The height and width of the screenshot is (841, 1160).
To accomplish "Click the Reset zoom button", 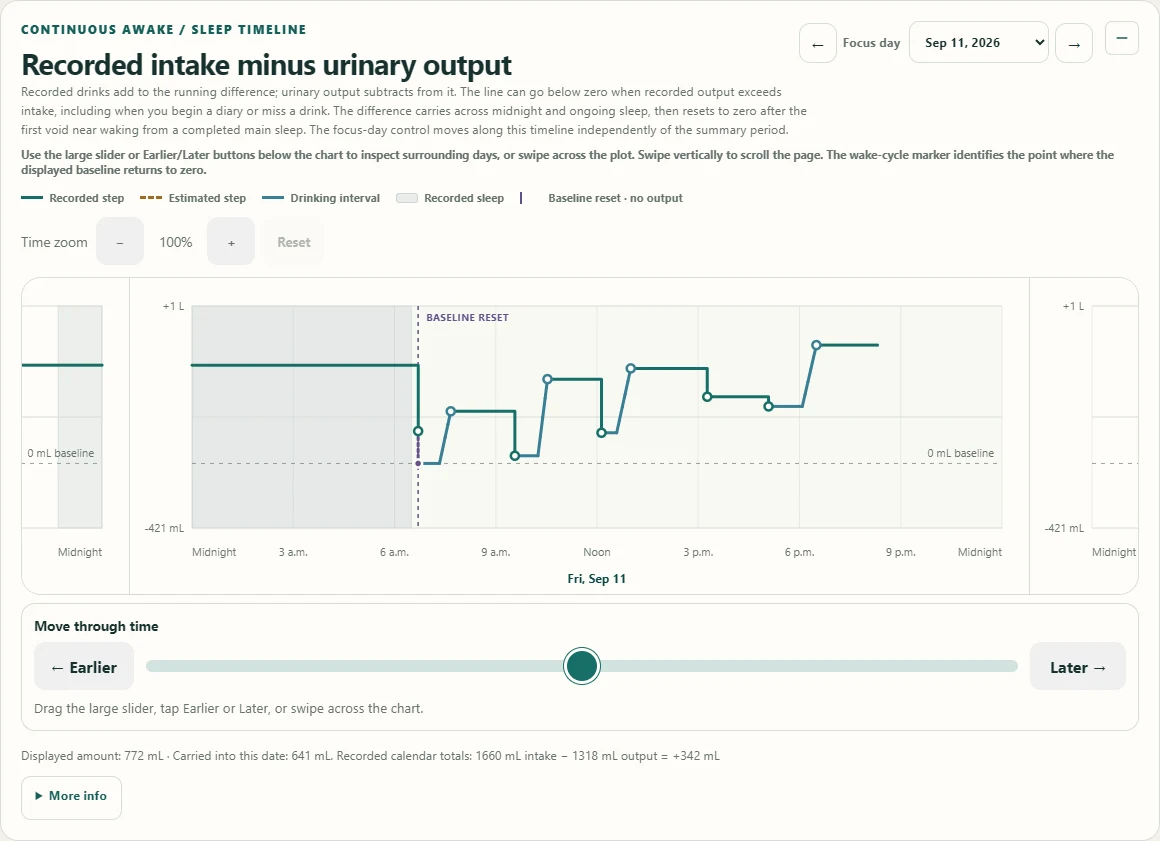I will click(294, 242).
